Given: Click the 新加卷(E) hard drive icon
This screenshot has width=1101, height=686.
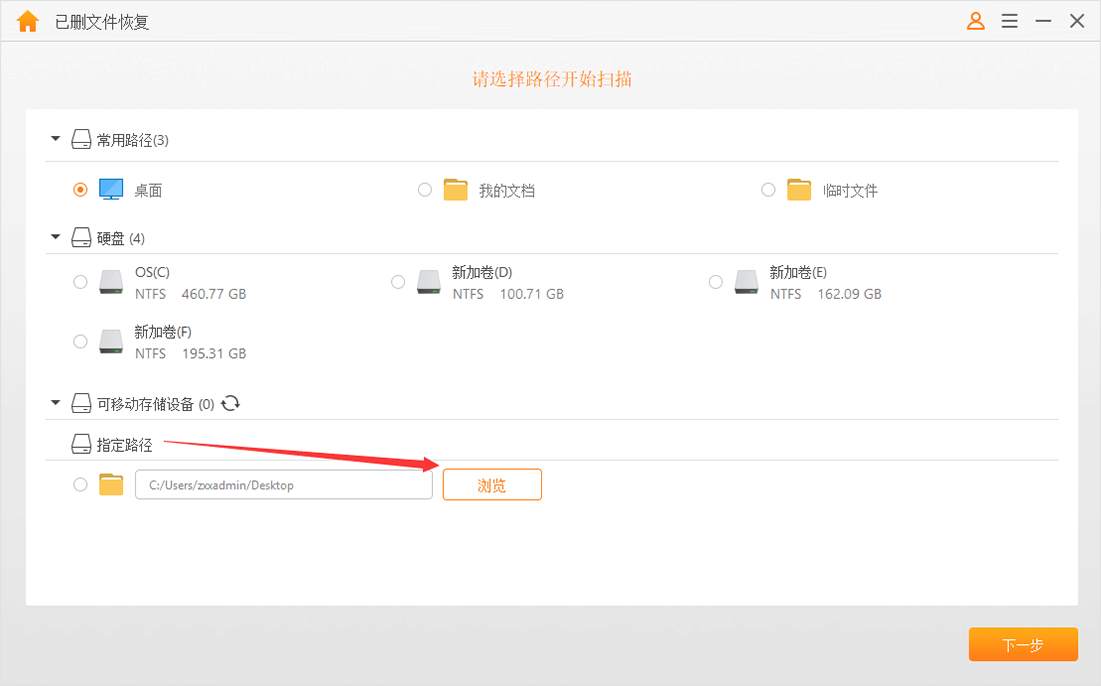Looking at the screenshot, I should [x=746, y=282].
